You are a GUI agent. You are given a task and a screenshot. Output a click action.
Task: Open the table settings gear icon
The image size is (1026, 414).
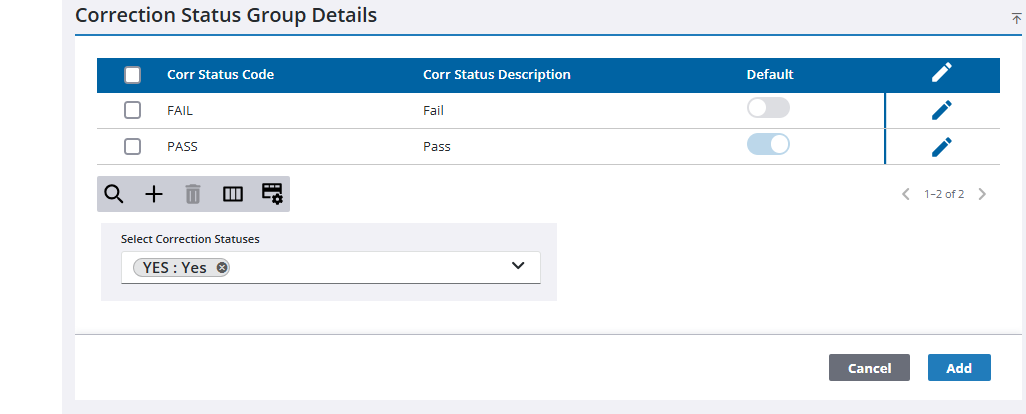point(272,194)
